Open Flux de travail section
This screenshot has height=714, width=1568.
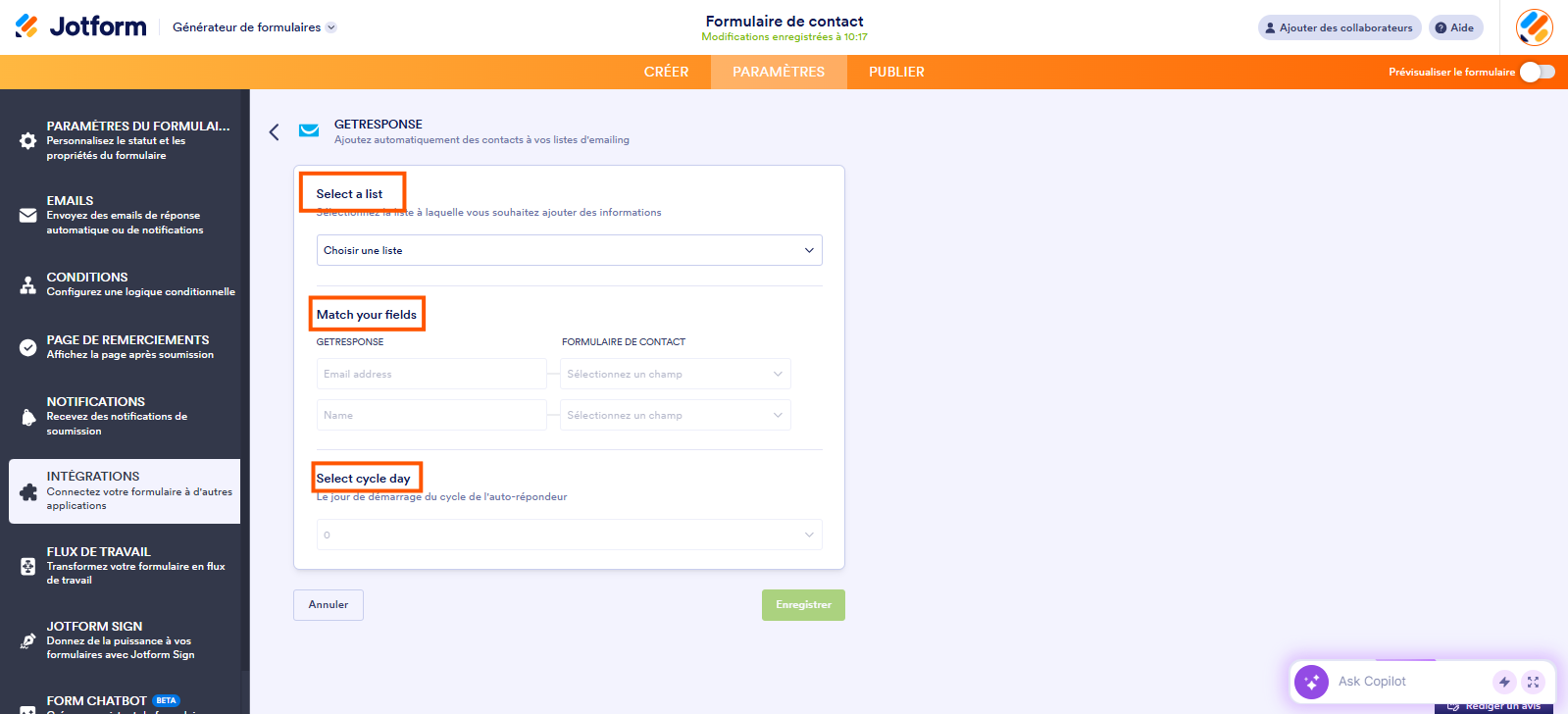[x=125, y=566]
